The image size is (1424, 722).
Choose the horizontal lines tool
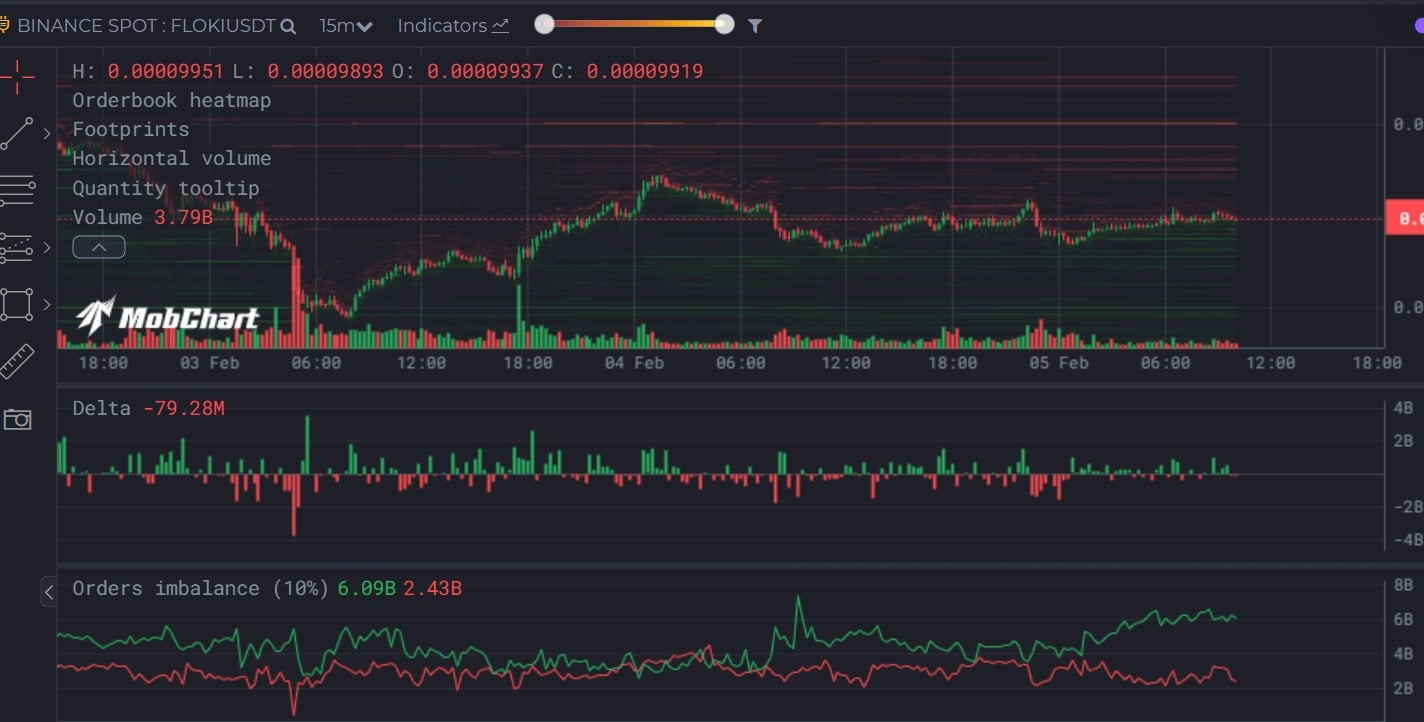click(x=17, y=189)
